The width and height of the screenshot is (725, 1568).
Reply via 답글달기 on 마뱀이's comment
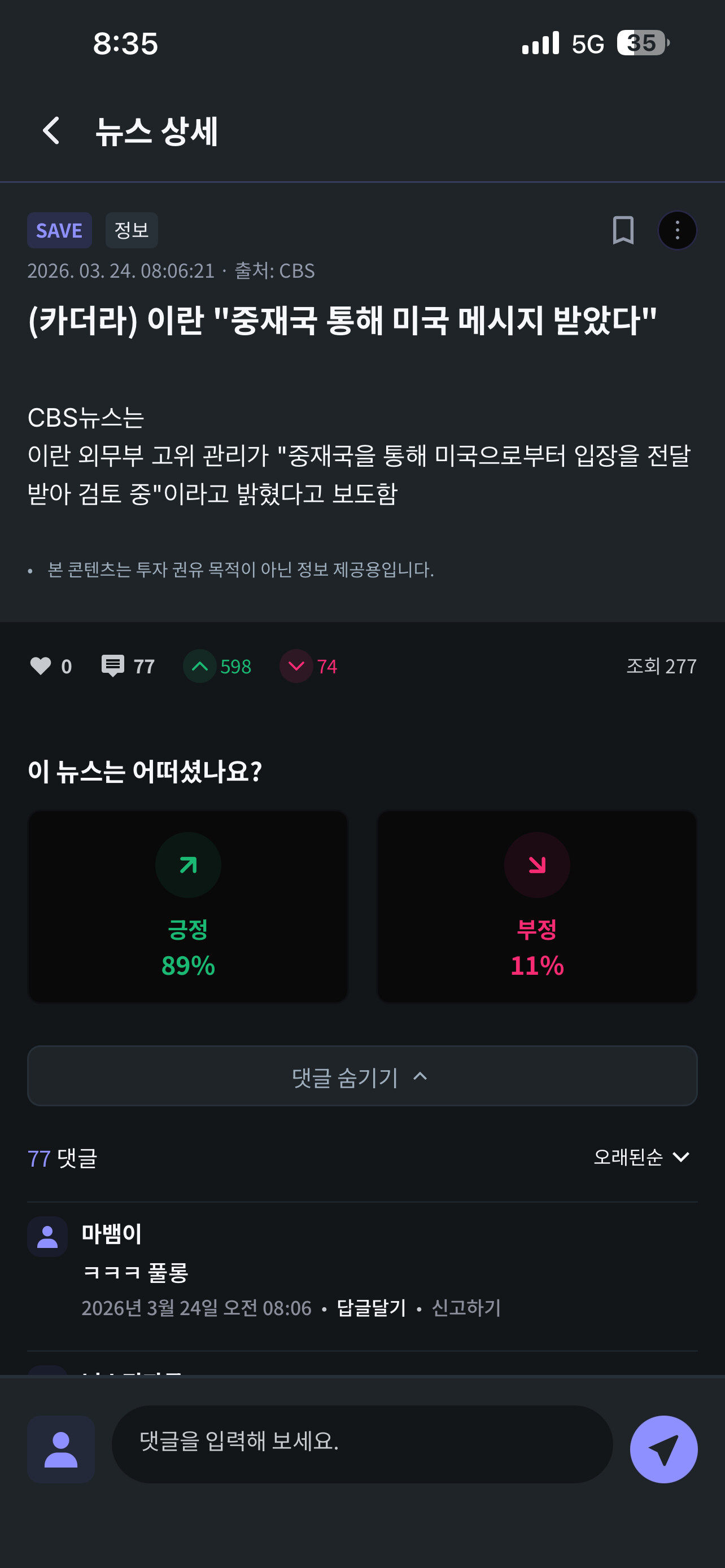pos(372,1307)
